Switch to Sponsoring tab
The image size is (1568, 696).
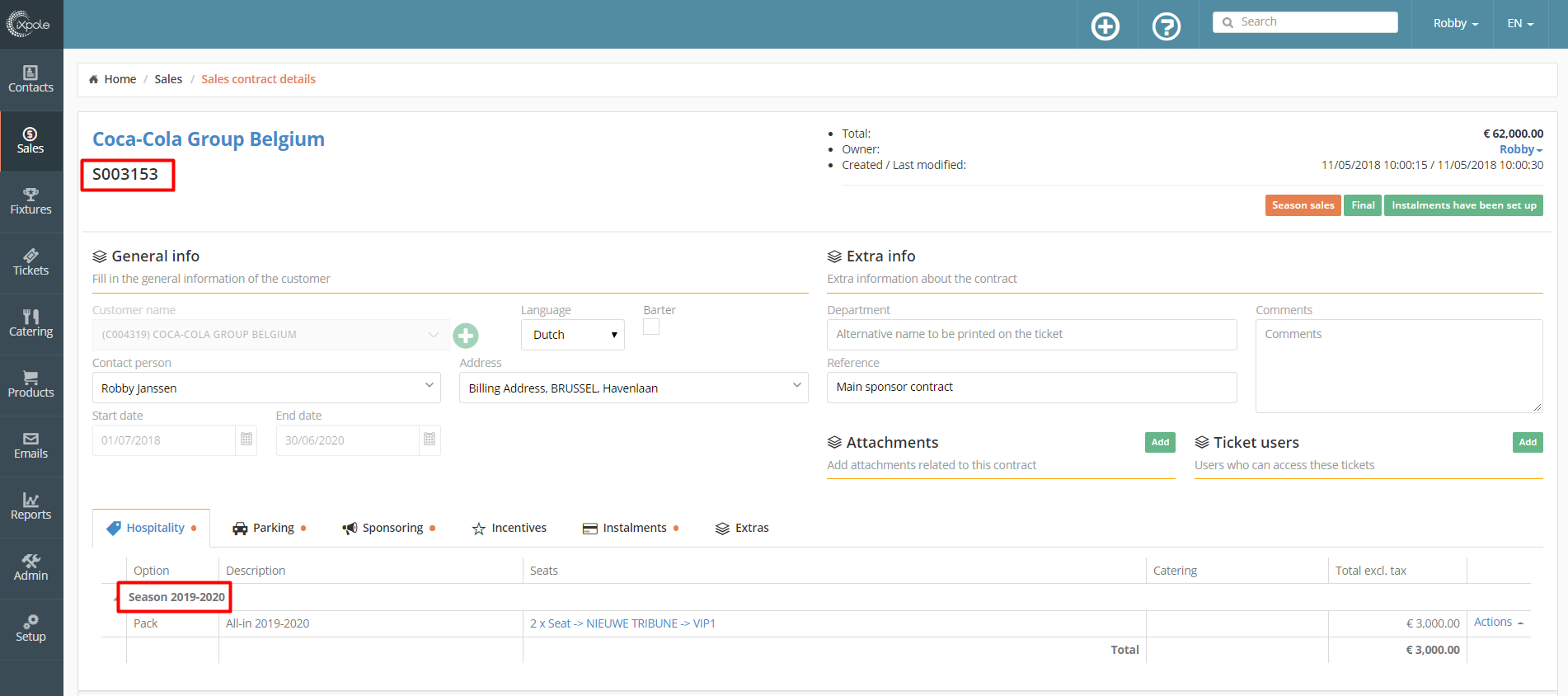(x=389, y=528)
